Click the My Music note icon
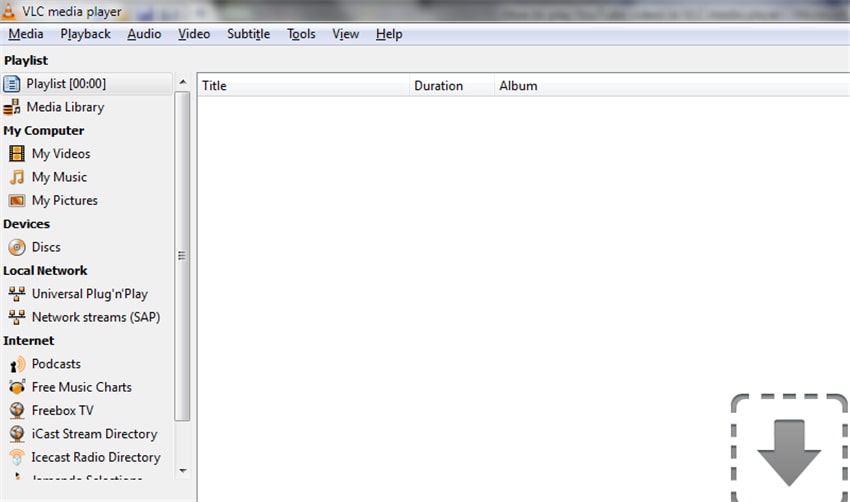Viewport: 850px width, 502px height. coord(17,177)
